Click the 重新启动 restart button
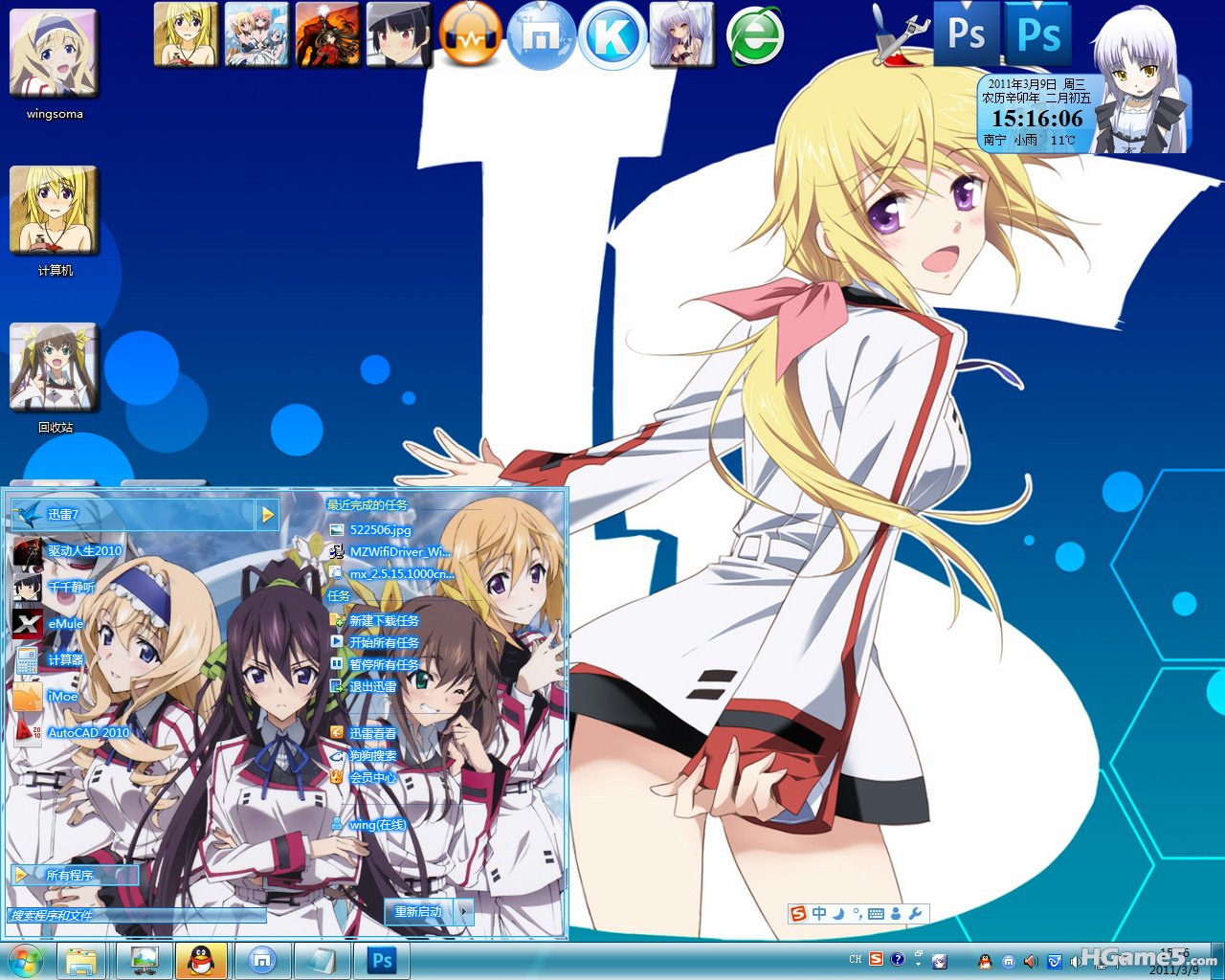 click(x=419, y=911)
